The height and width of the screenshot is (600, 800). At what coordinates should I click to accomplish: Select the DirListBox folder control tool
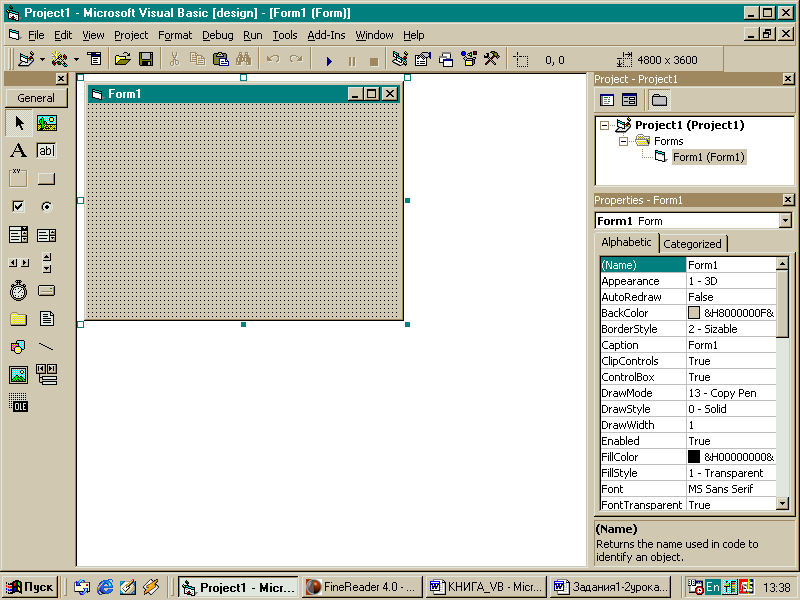(x=19, y=319)
